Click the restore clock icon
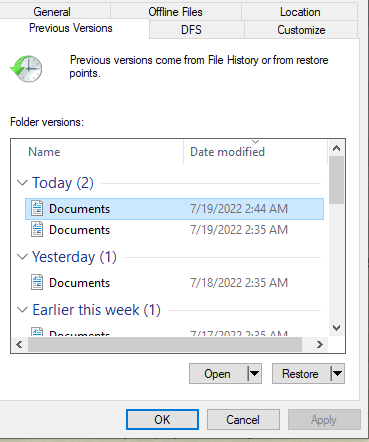The image size is (369, 442). pyautogui.click(x=26, y=69)
